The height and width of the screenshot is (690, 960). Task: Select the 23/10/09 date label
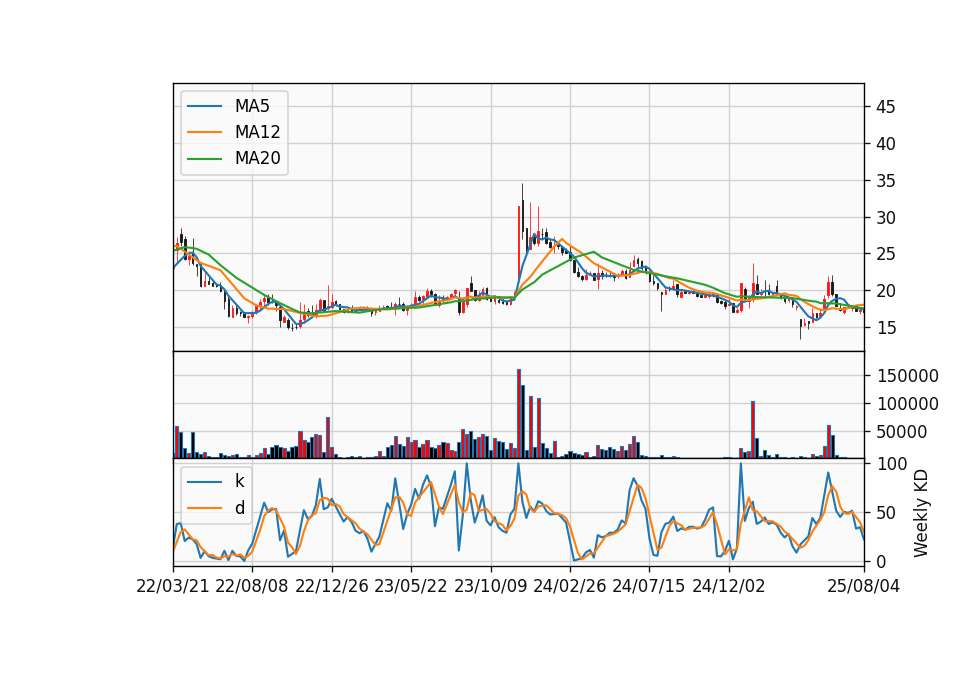pyautogui.click(x=490, y=587)
